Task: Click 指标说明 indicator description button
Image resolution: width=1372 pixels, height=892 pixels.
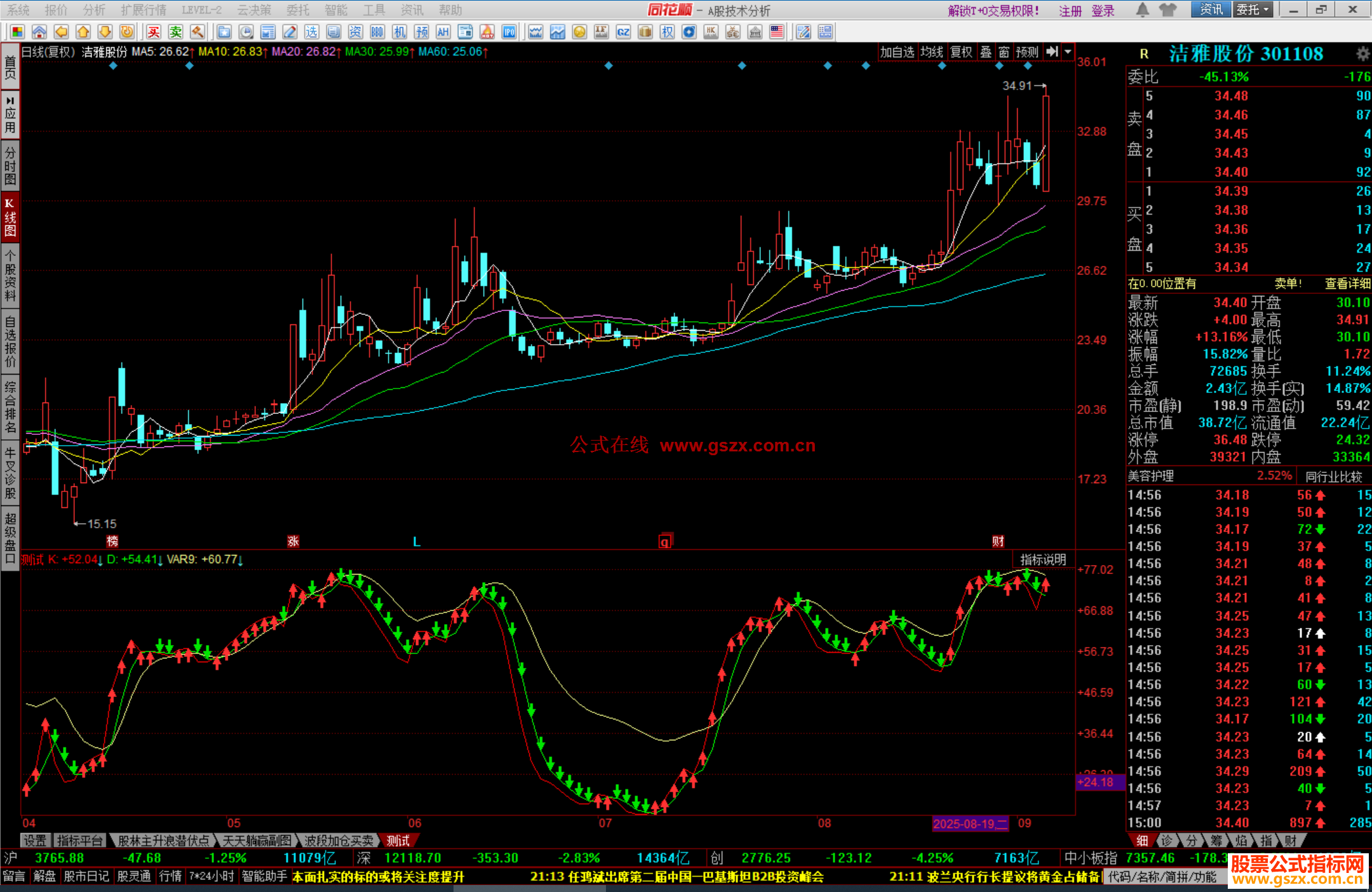Action: point(1042,559)
